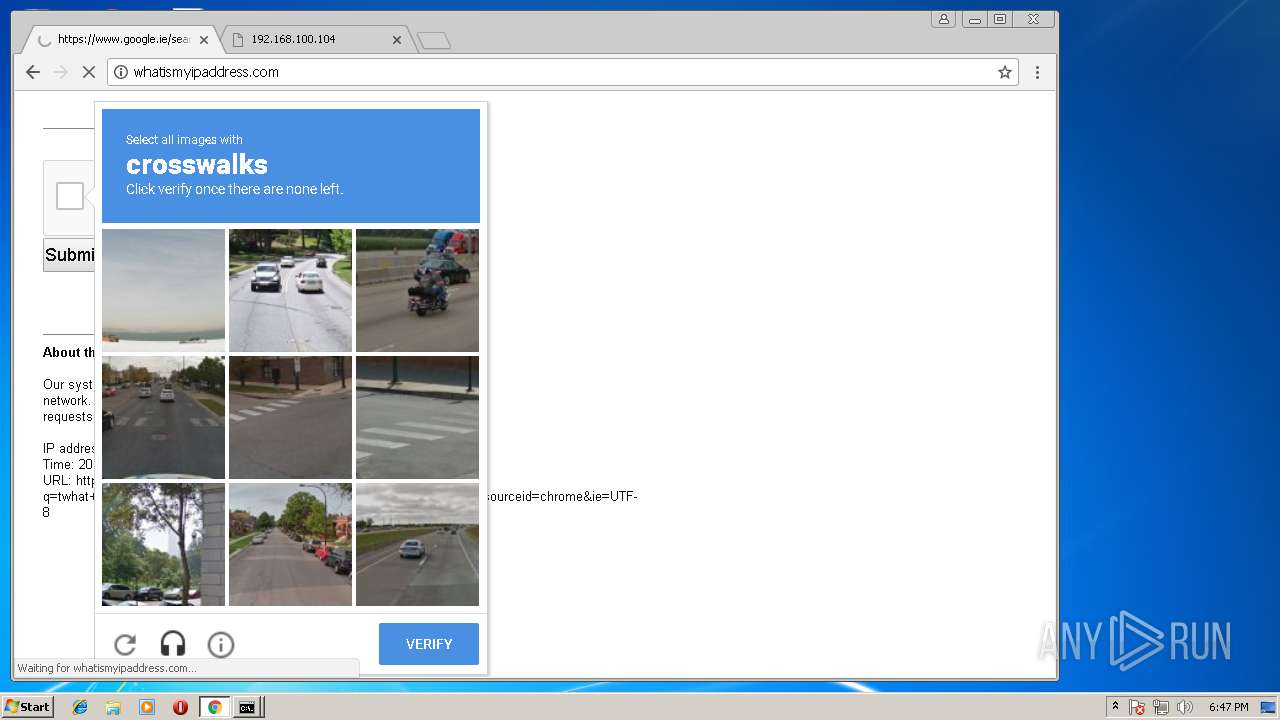Select the street with parked red cars tile

[x=290, y=544]
